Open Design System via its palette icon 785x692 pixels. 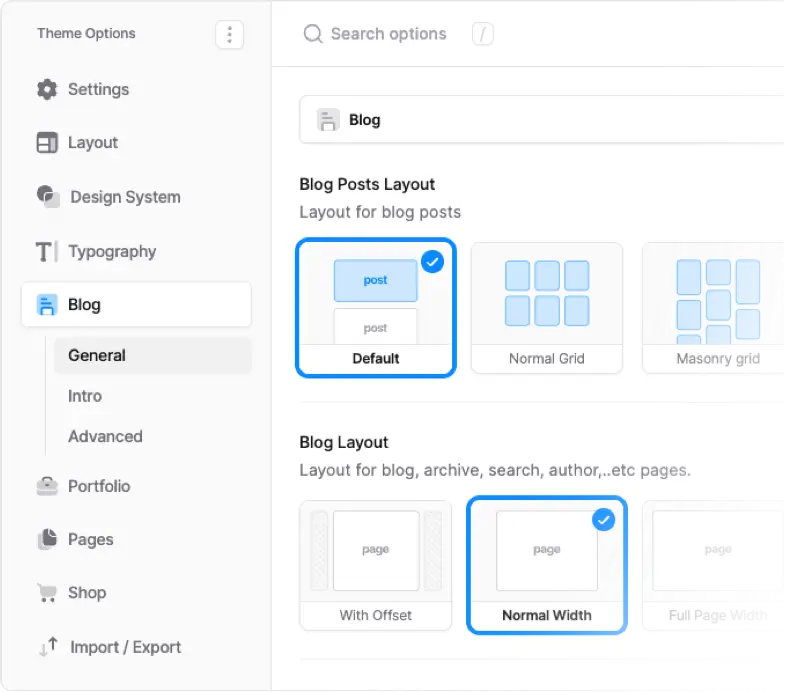pyautogui.click(x=48, y=196)
